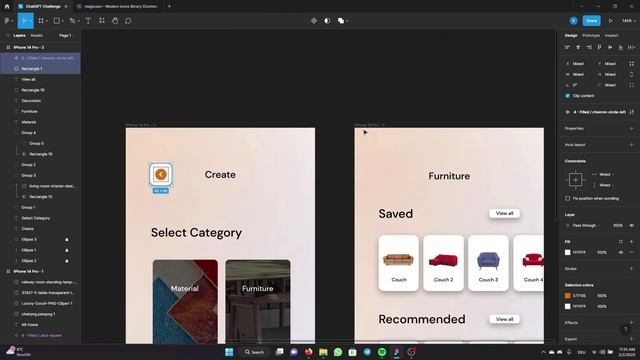Enable Fix position when scrolling checkbox
640x360 pixels.
point(567,198)
